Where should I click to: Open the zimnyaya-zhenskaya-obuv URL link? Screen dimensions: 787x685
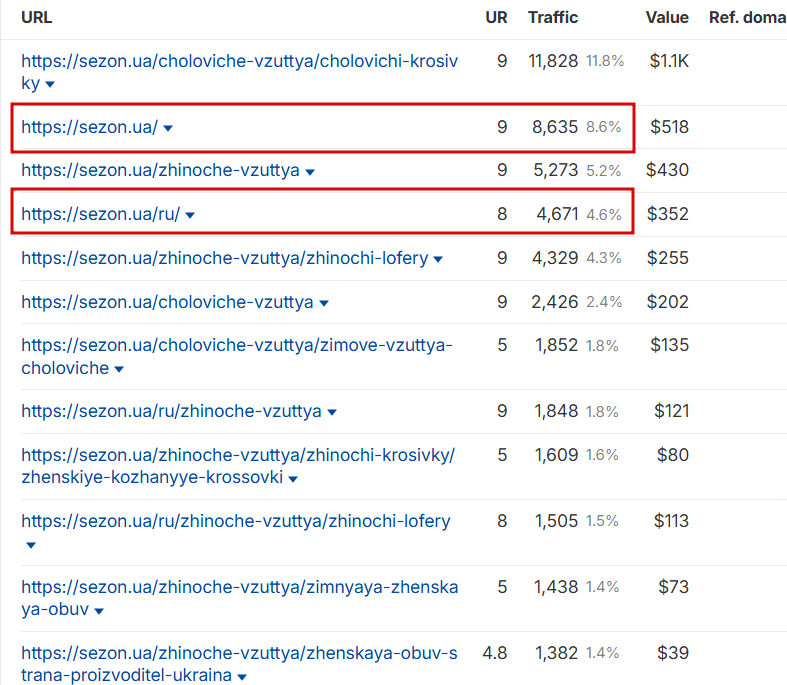coord(239,598)
